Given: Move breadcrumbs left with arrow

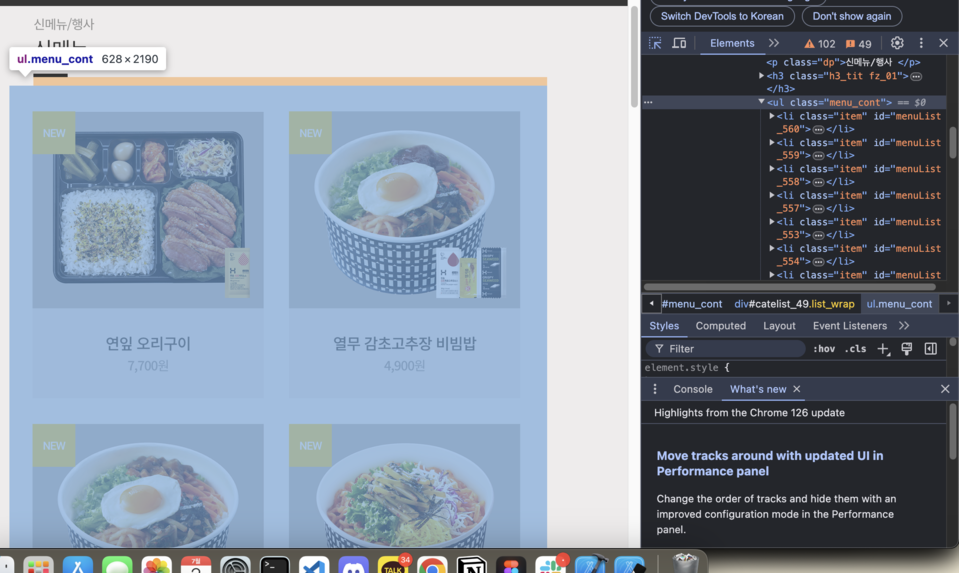Looking at the screenshot, I should click(651, 303).
